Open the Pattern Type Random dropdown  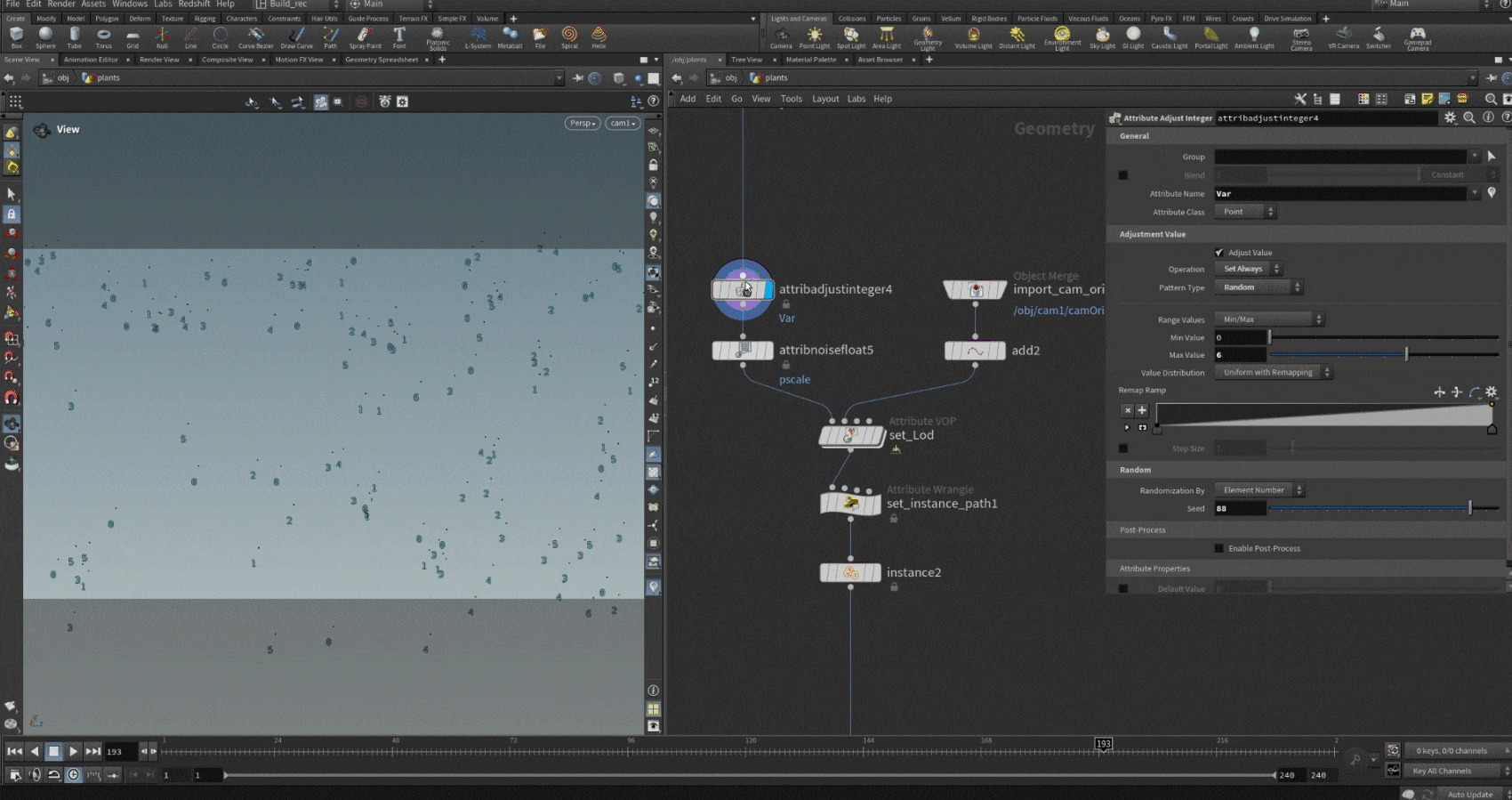coord(1259,287)
